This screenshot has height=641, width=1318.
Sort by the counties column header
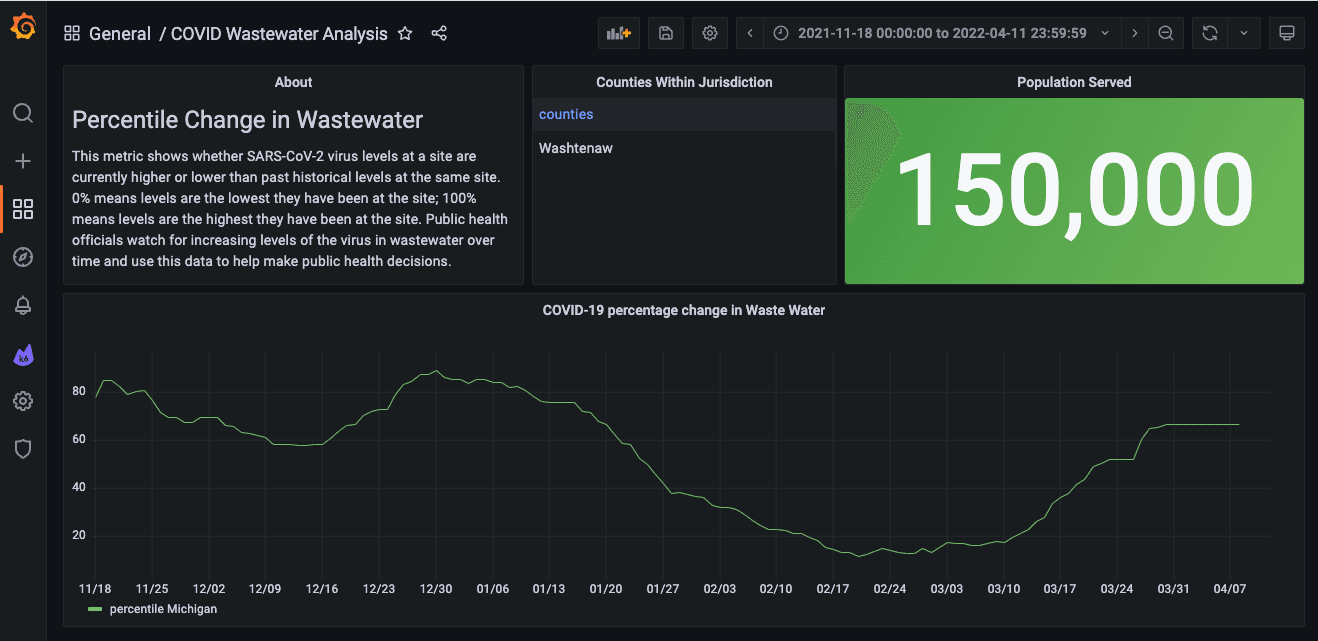tap(566, 114)
